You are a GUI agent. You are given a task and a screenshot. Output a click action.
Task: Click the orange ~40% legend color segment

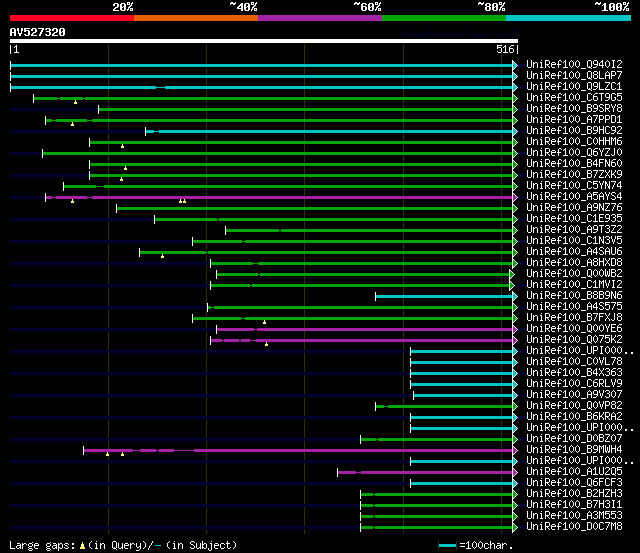click(x=196, y=18)
